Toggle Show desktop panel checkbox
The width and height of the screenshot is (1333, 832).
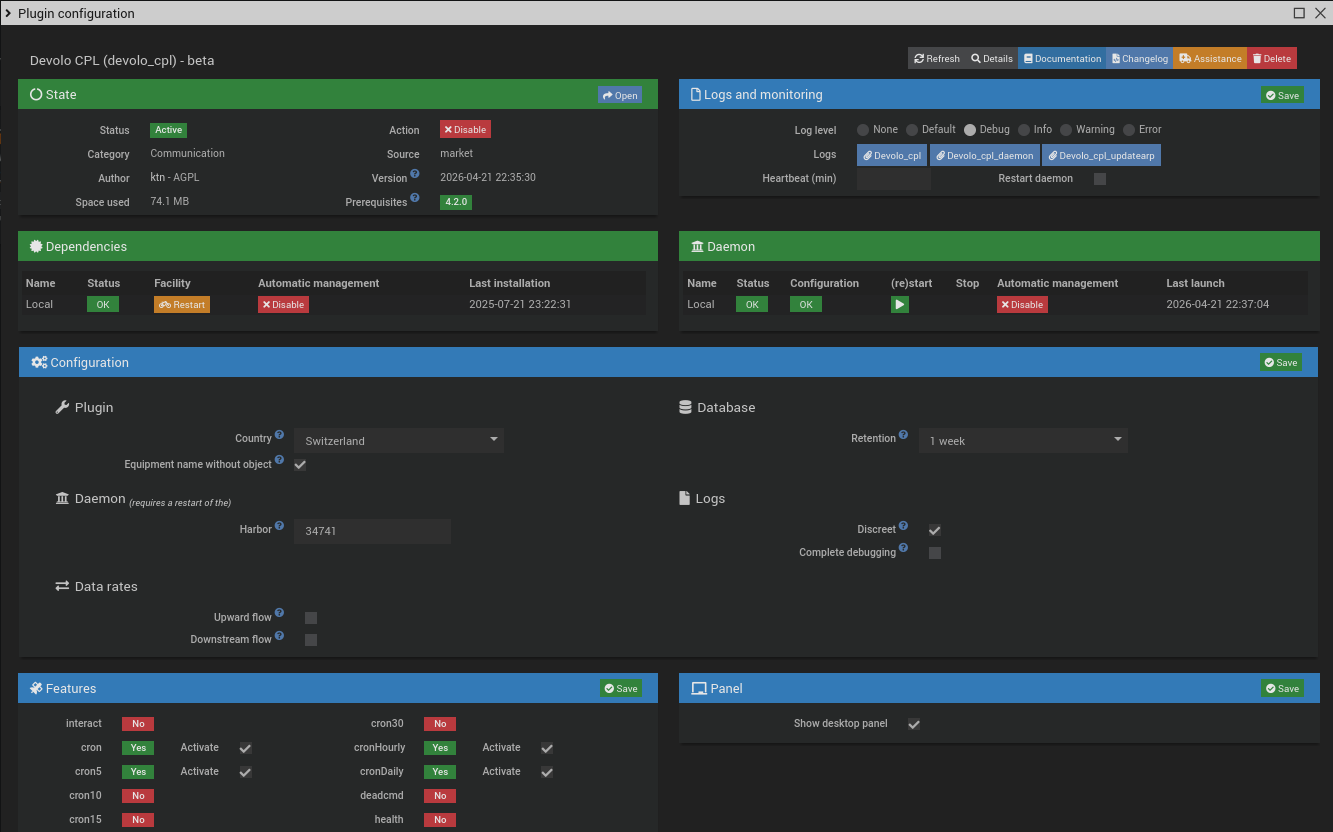914,724
